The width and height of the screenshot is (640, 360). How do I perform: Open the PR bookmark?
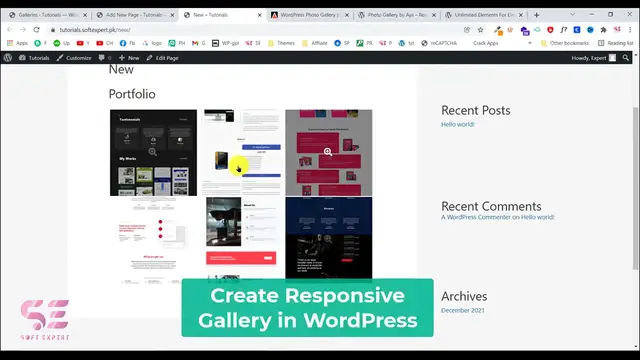364,43
